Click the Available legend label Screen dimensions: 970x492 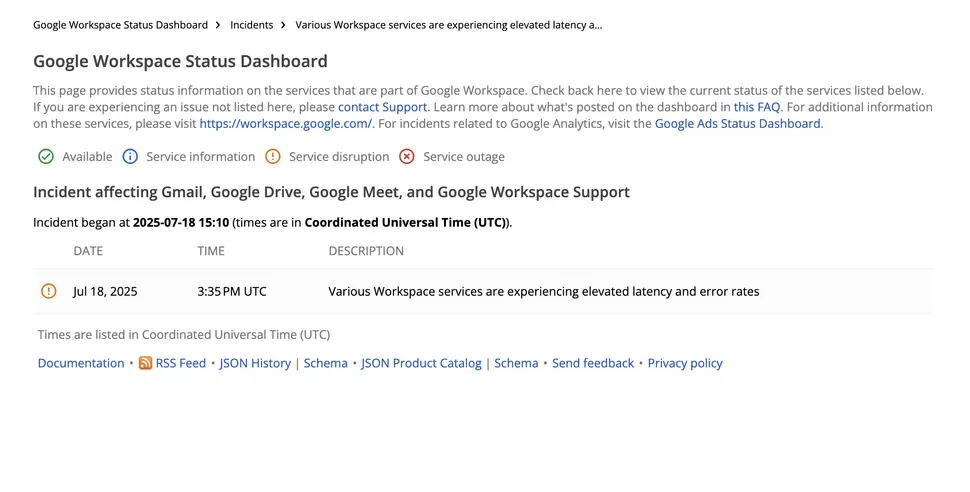pos(87,157)
